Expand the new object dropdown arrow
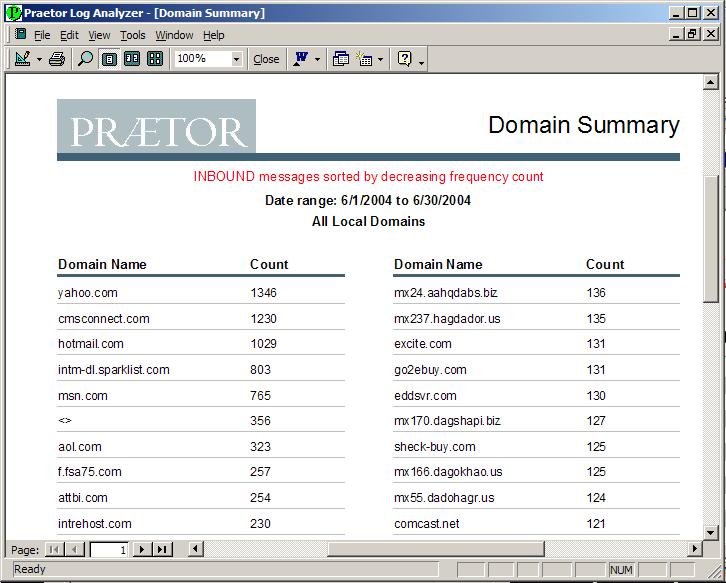The height and width of the screenshot is (583, 726). 381,59
